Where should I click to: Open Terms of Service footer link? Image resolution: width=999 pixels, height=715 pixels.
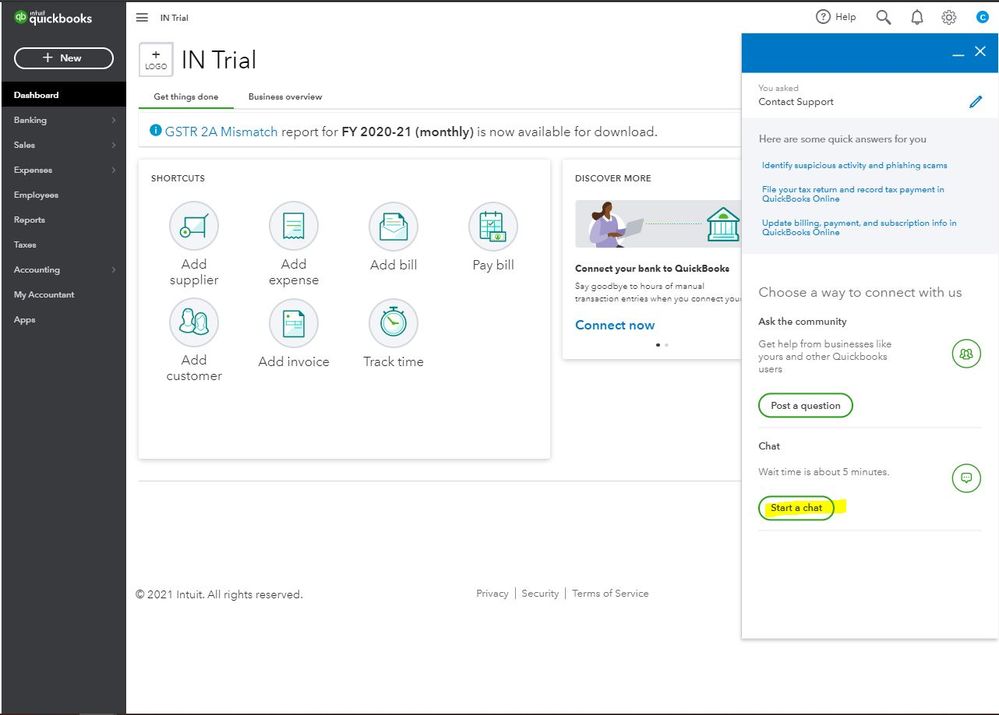tap(610, 593)
